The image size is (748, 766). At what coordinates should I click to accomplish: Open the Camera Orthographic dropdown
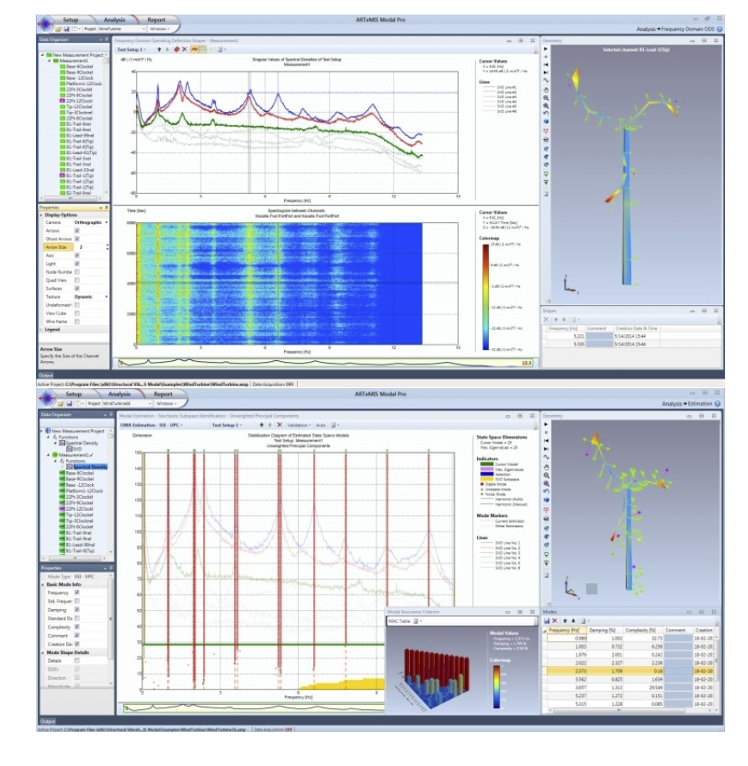click(x=90, y=222)
